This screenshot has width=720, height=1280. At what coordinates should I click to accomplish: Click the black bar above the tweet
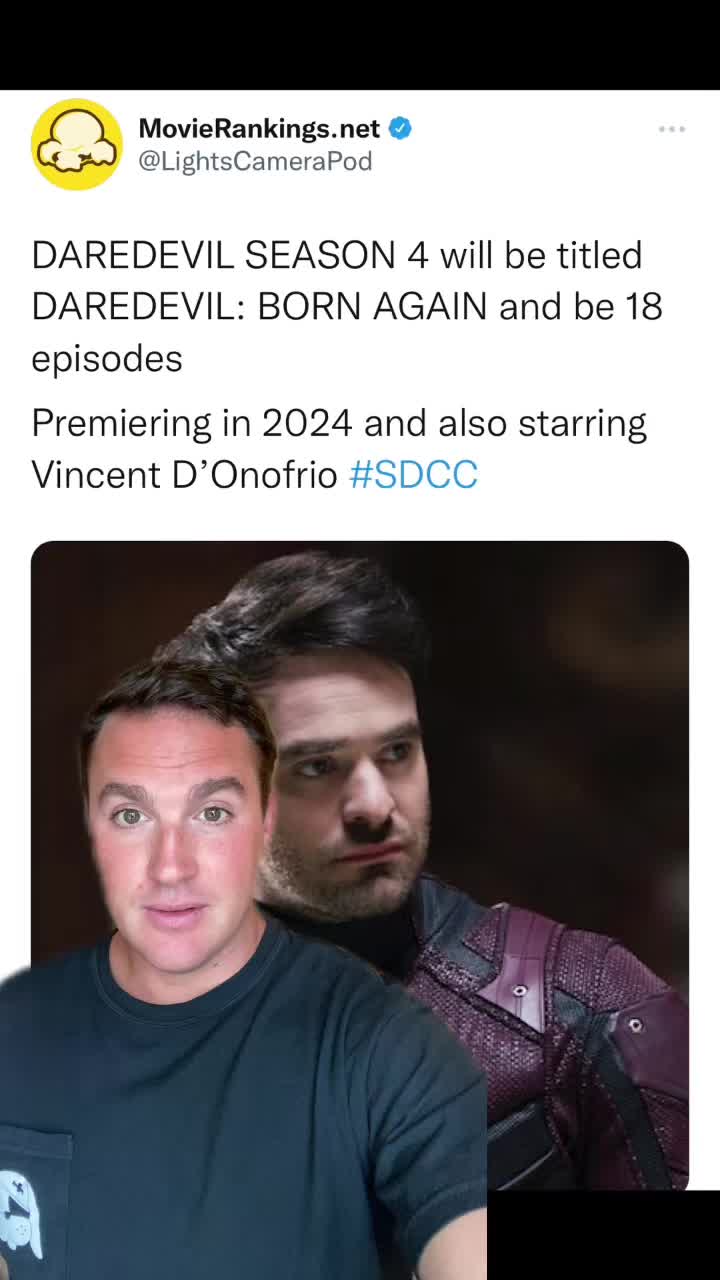click(360, 45)
